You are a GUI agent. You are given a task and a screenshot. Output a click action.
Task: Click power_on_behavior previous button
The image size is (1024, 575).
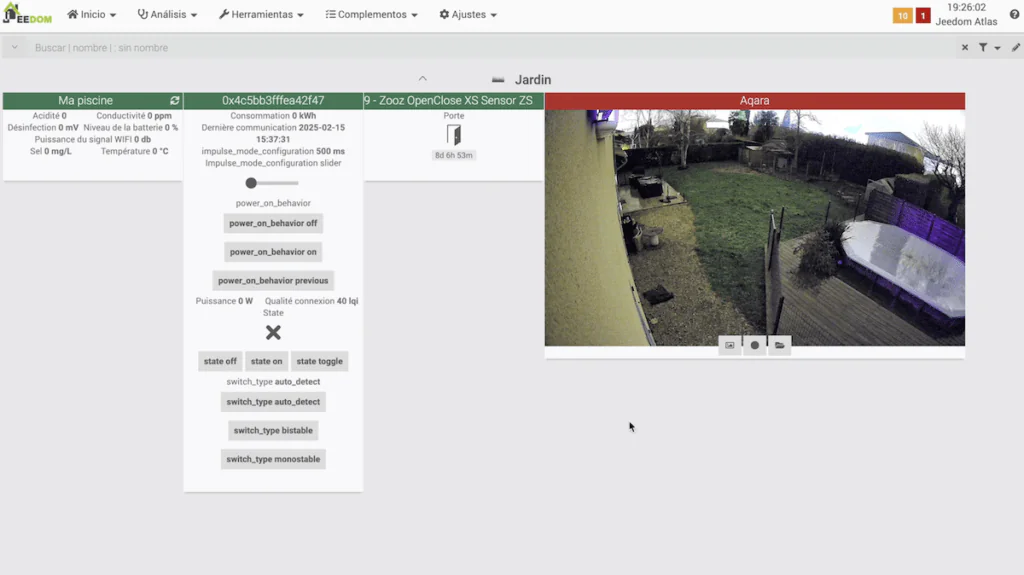pyautogui.click(x=273, y=281)
